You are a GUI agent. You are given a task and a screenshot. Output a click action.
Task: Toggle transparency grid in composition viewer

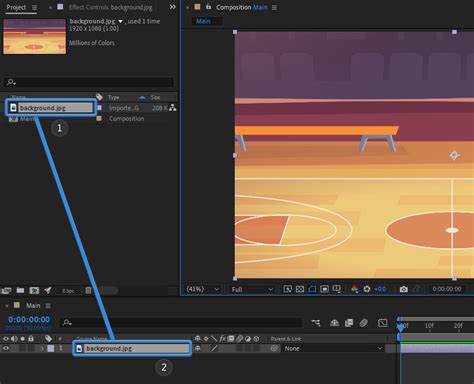(x=300, y=289)
